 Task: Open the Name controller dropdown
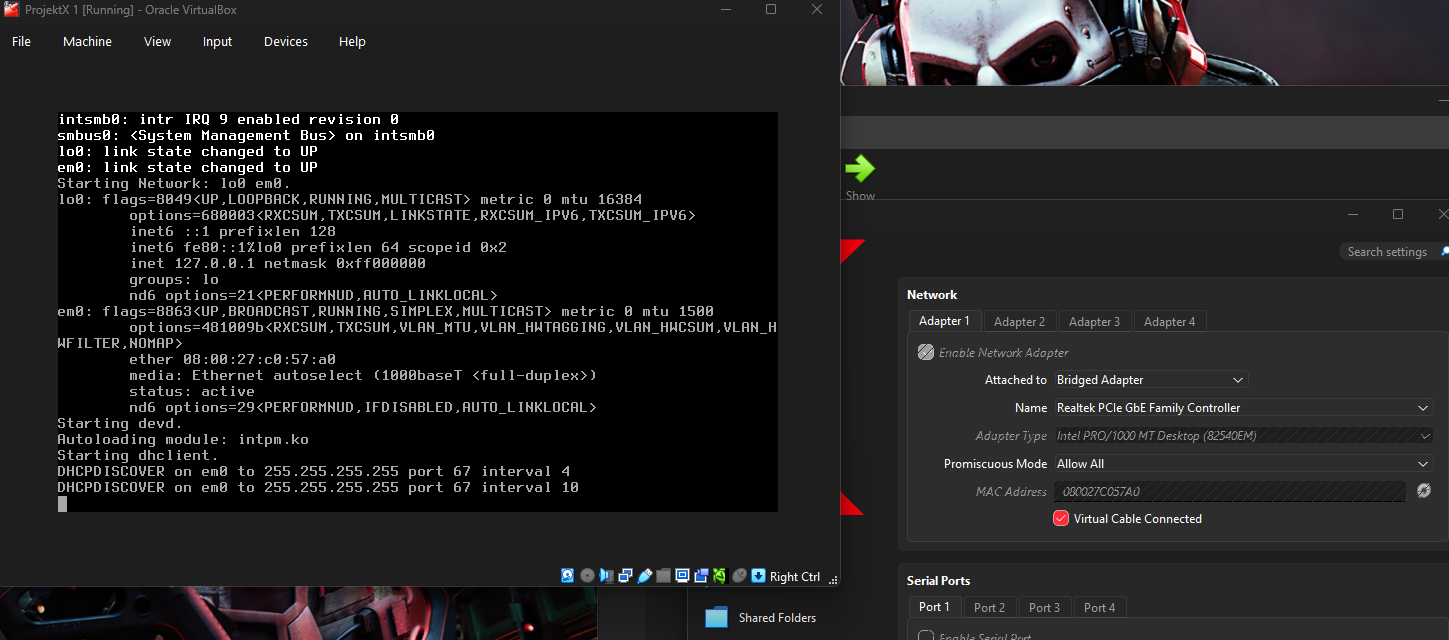coord(1243,407)
